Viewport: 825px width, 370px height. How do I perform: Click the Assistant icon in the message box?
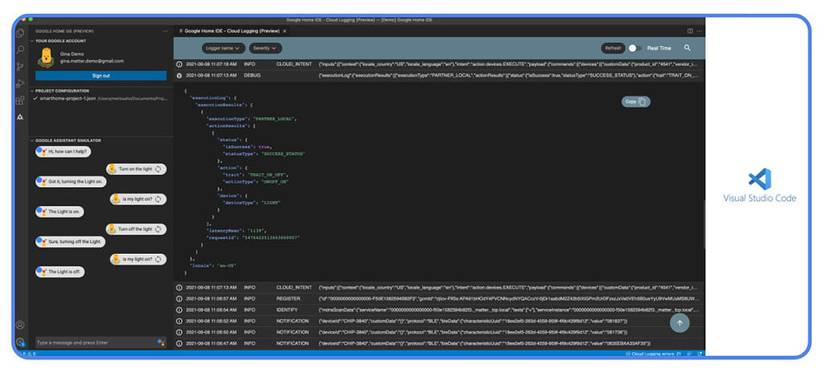tap(161, 342)
